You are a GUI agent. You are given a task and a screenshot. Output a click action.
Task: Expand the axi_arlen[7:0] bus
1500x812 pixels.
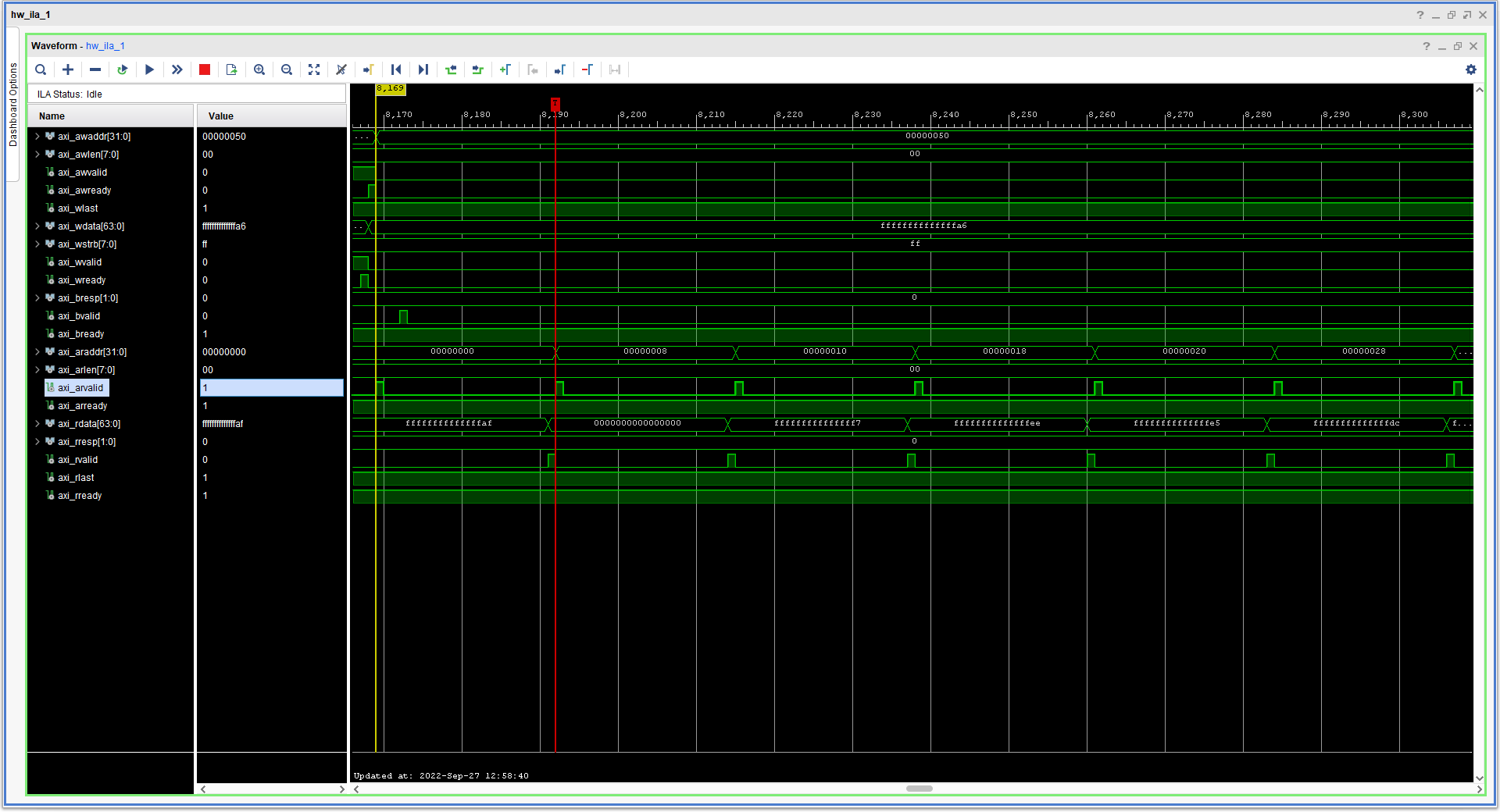37,370
